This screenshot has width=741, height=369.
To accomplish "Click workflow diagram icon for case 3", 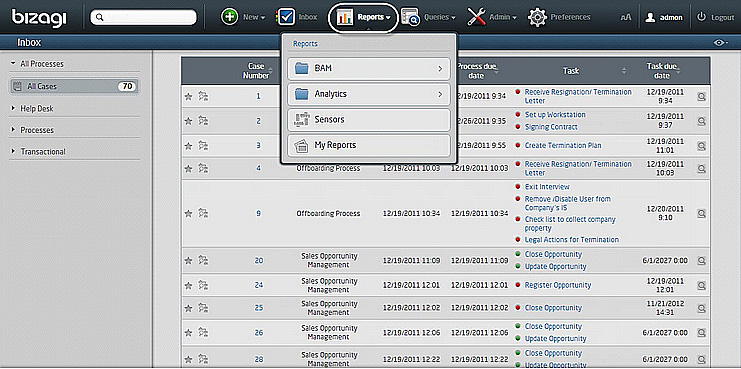I will click(x=203, y=146).
